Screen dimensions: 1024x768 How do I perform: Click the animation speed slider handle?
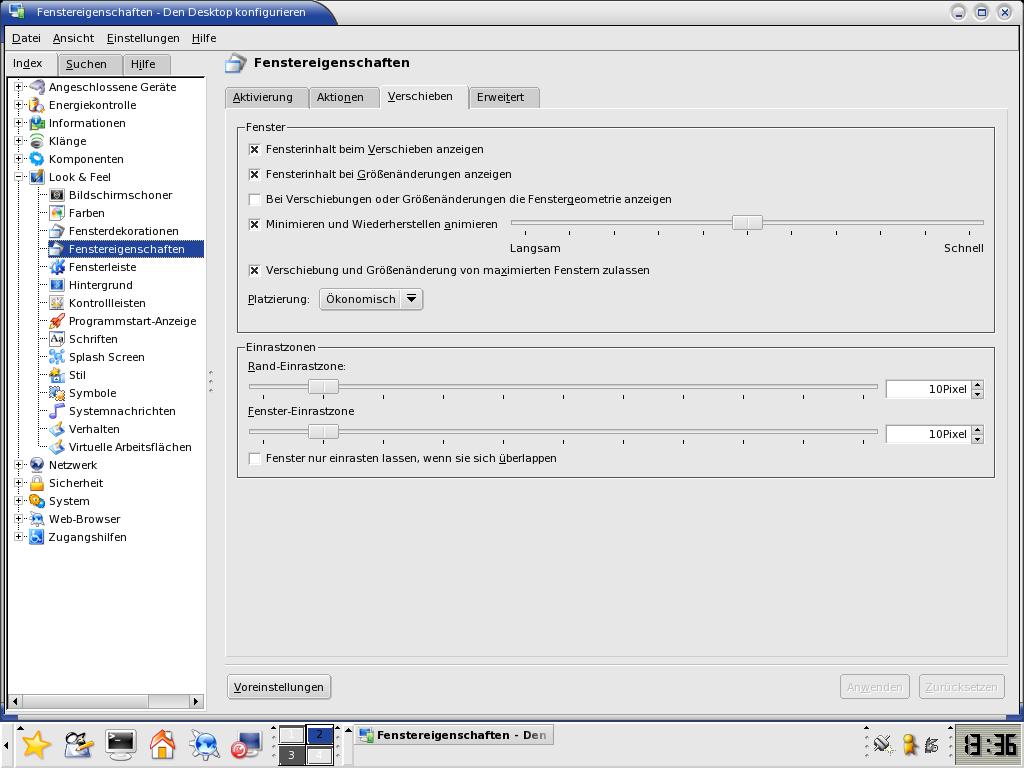click(x=747, y=223)
